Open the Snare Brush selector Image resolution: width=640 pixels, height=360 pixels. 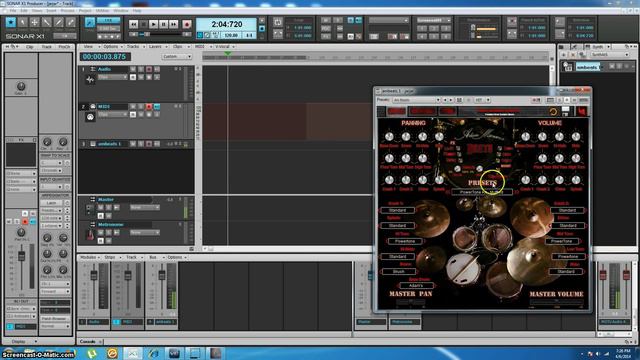click(x=398, y=271)
